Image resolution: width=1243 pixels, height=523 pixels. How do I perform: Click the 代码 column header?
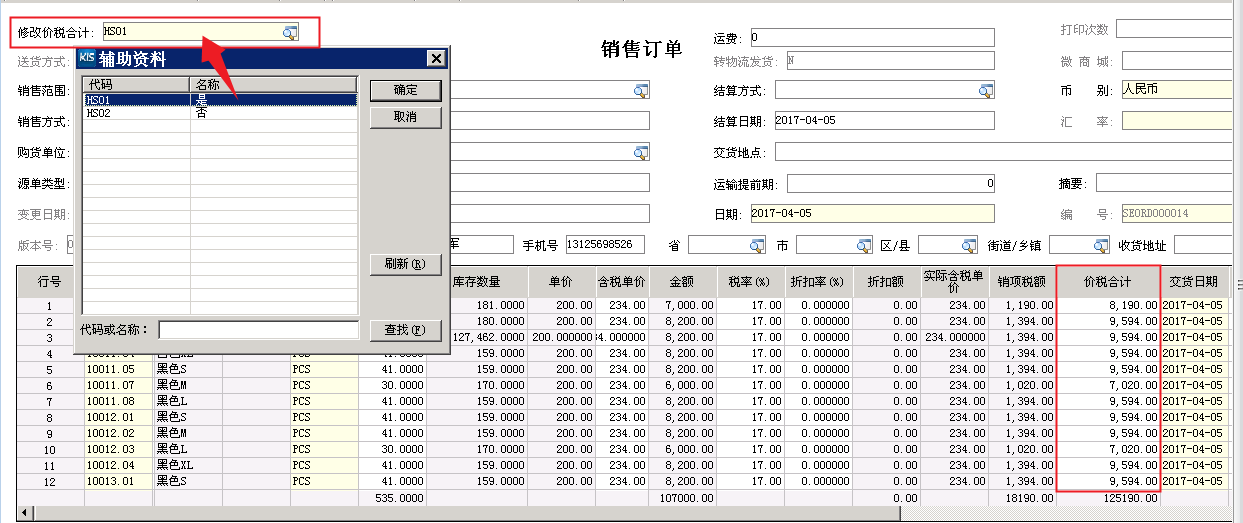(x=137, y=85)
